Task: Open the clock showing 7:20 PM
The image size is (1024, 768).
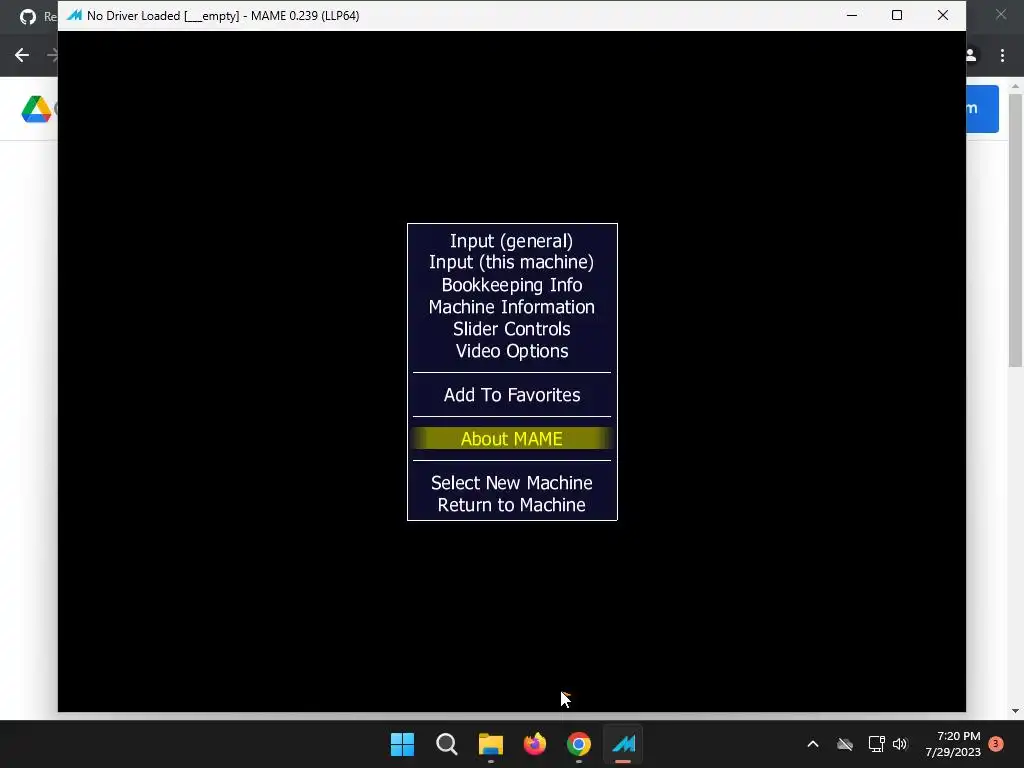Action: tap(953, 744)
